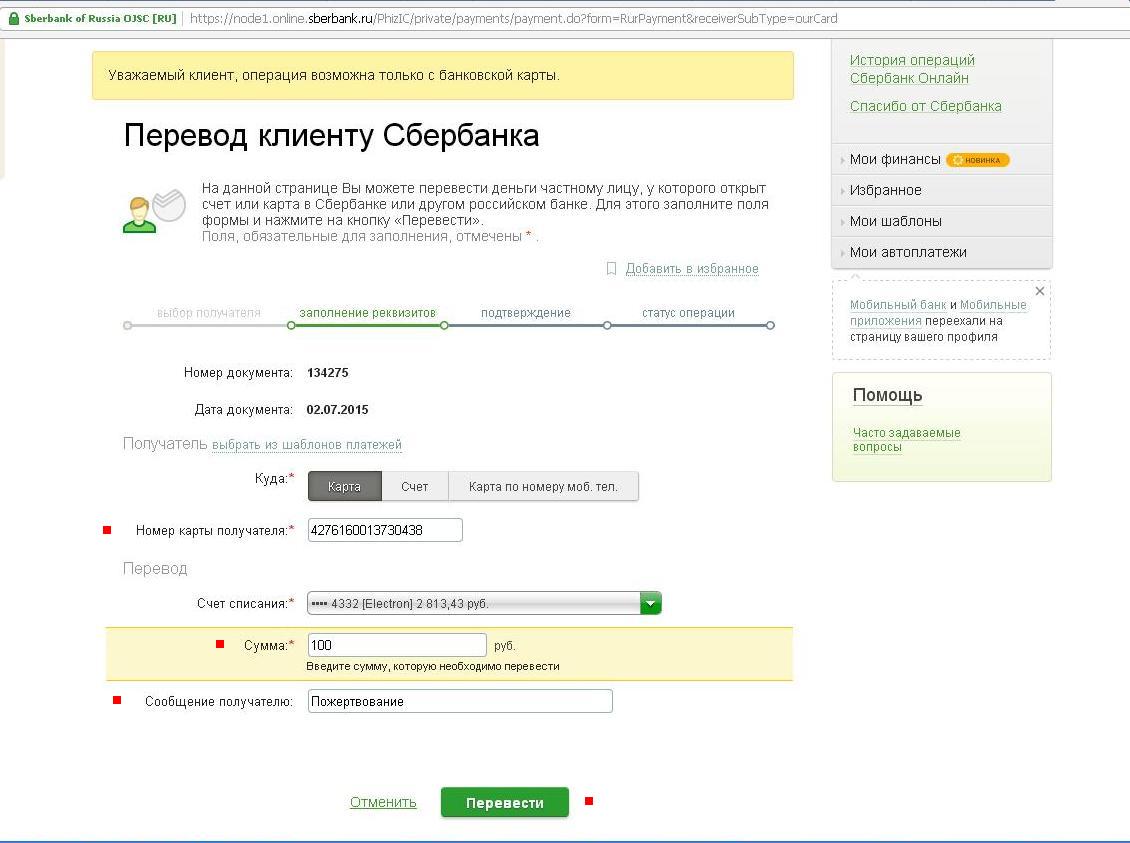The width and height of the screenshot is (1130, 843).
Task: Open Часто задаваемые вопросы help link
Action: click(x=907, y=440)
